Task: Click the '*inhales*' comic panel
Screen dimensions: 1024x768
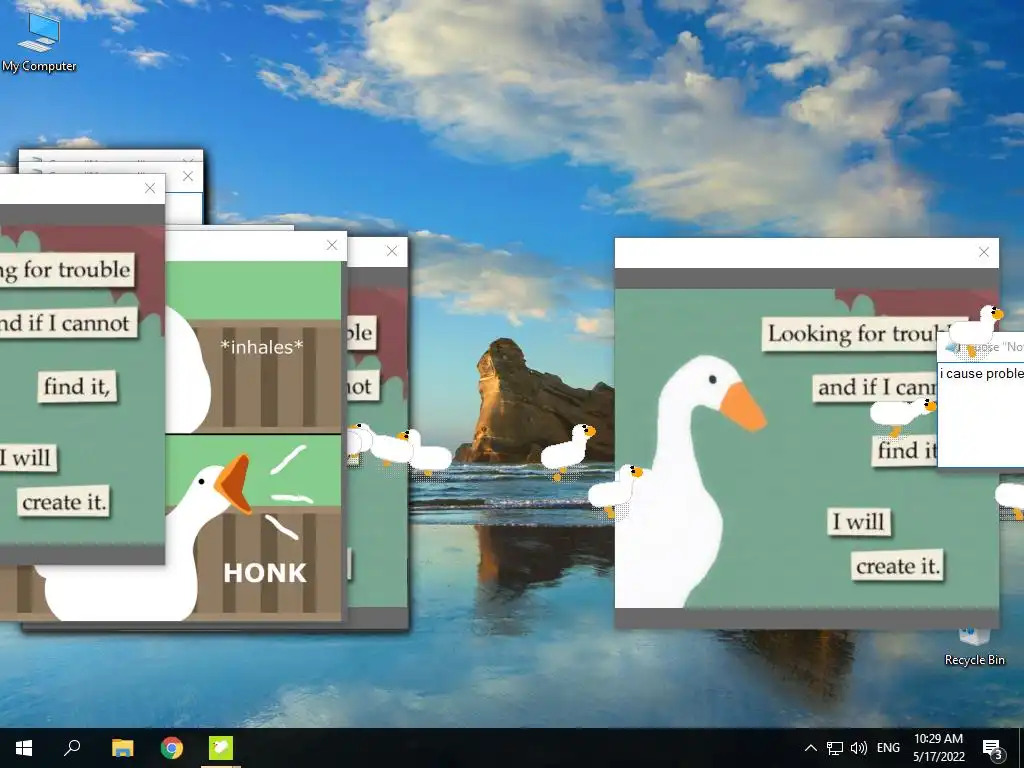Action: pyautogui.click(x=253, y=347)
